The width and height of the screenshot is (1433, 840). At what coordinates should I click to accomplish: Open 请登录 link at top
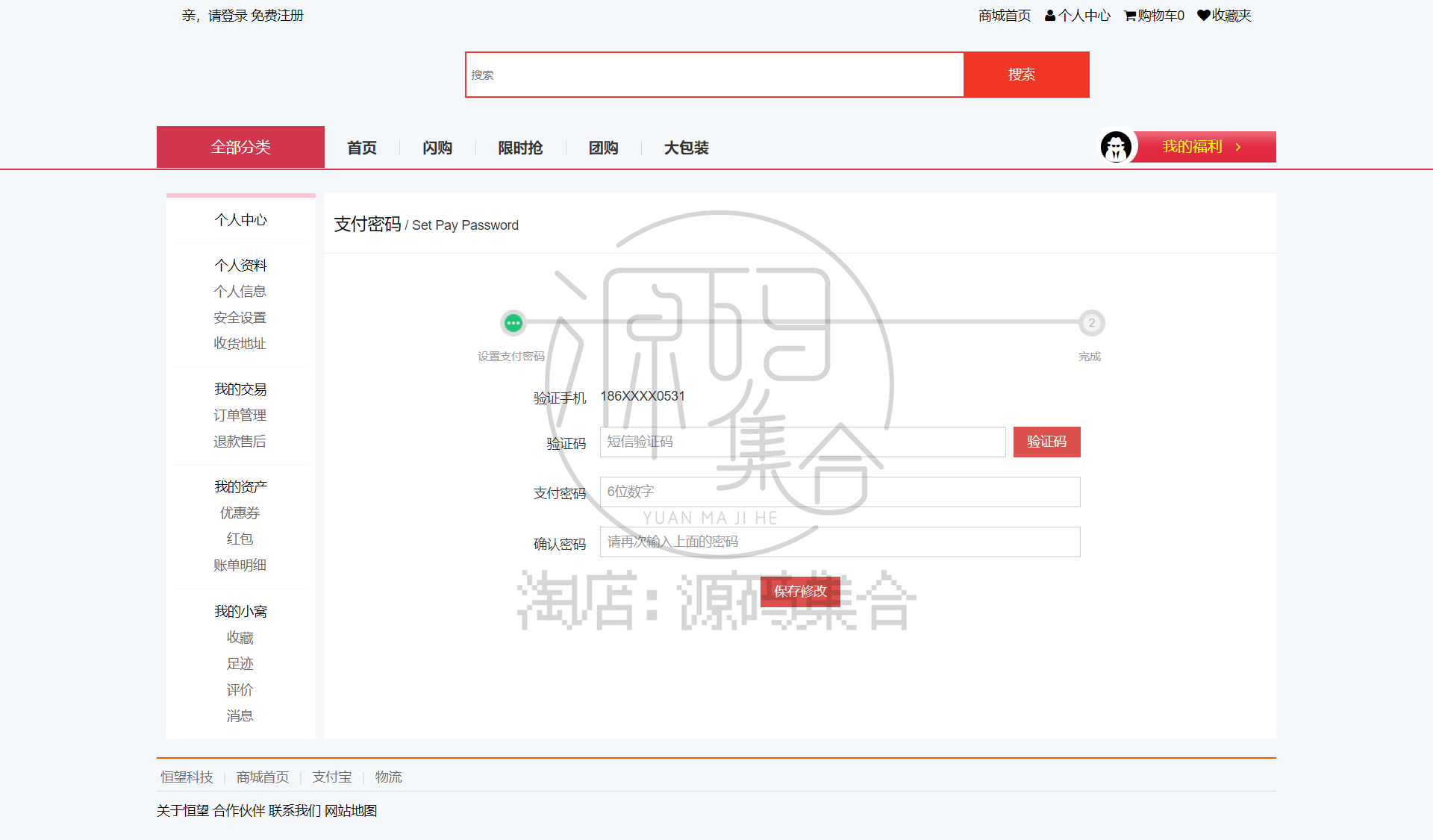click(228, 16)
